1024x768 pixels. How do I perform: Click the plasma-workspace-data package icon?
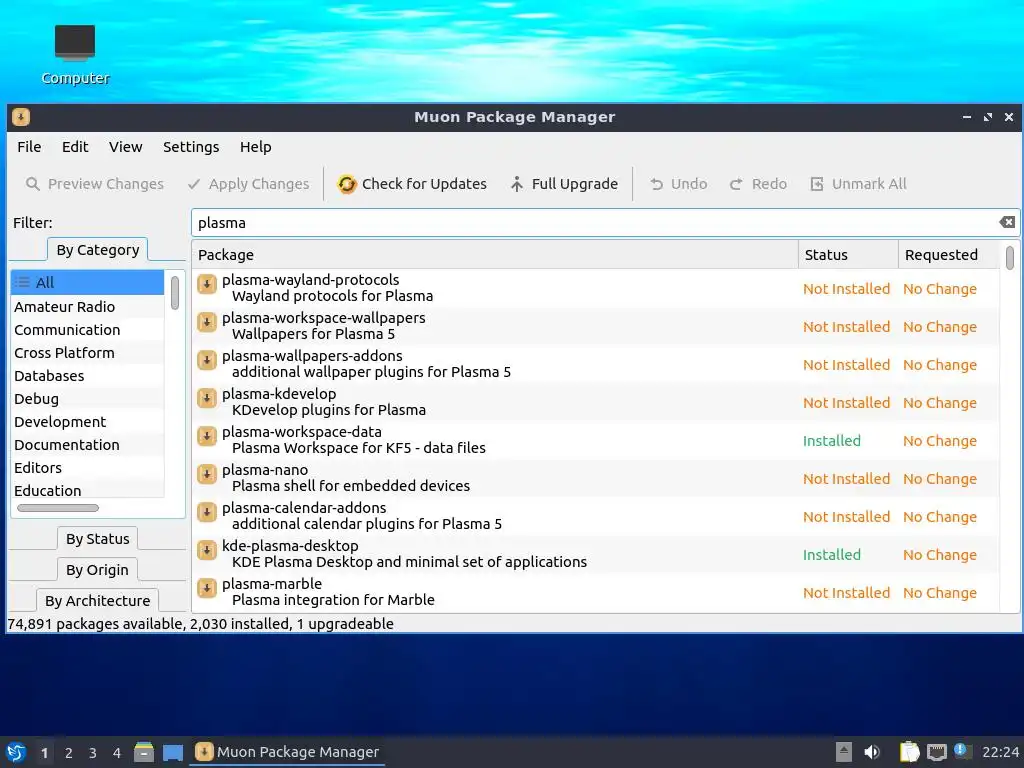coord(207,436)
